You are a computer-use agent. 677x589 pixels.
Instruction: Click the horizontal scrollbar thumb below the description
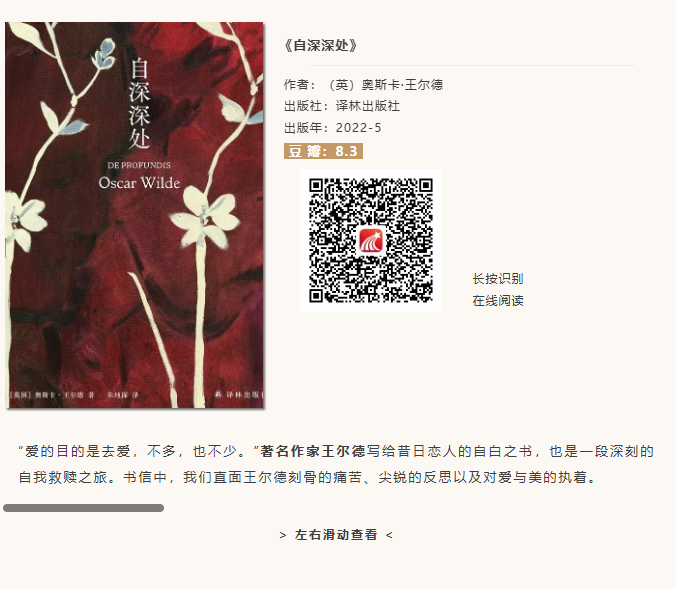[83, 508]
